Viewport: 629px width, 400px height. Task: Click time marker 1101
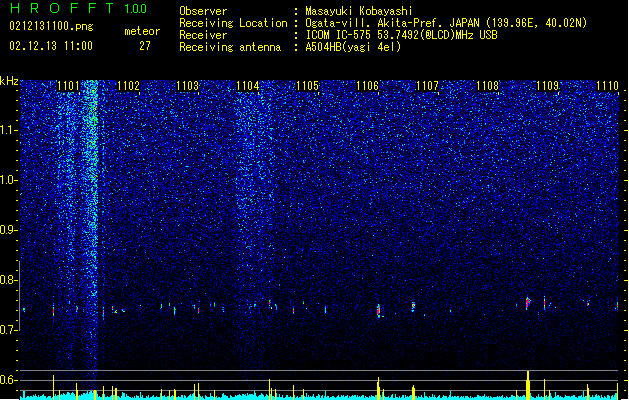point(68,86)
